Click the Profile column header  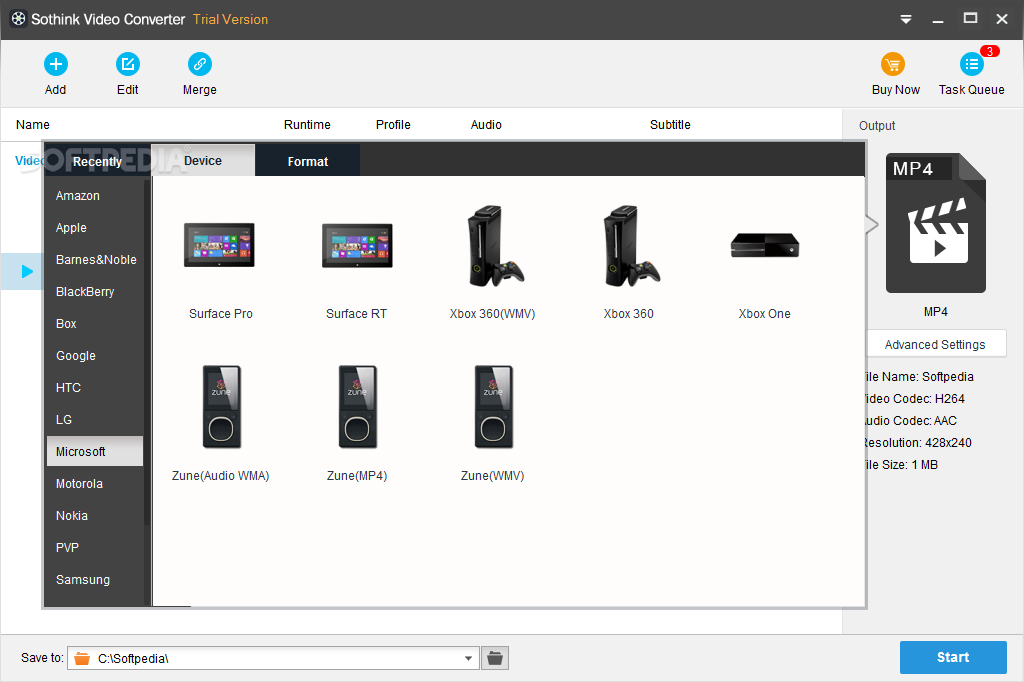tap(393, 125)
